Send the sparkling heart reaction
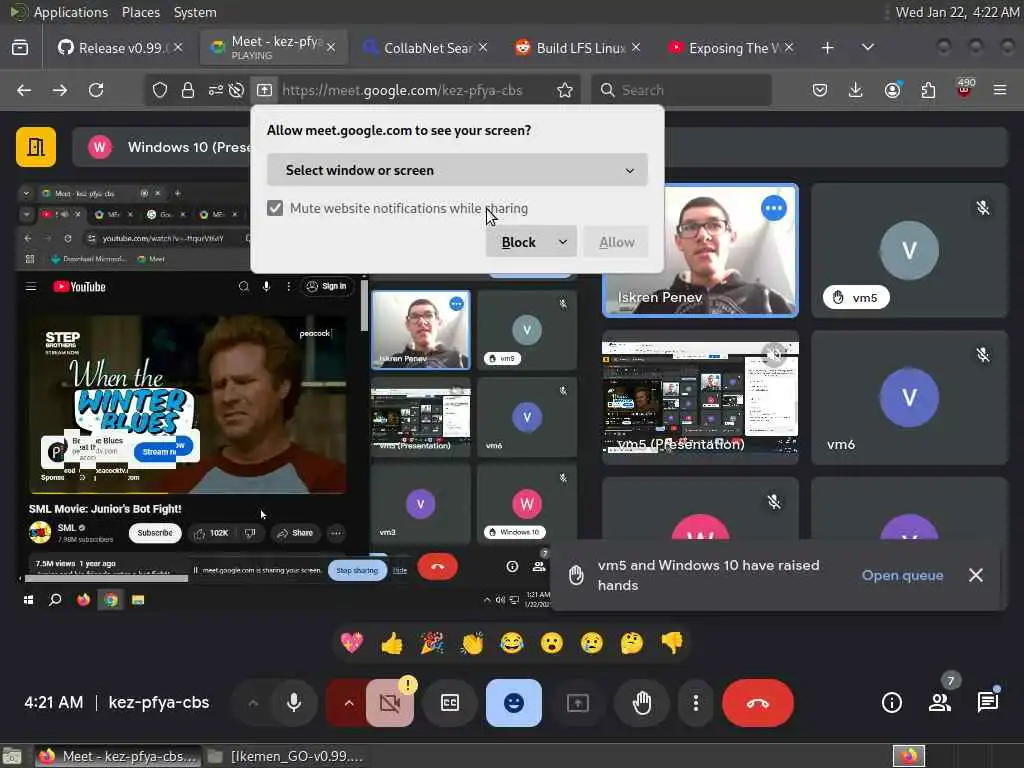The image size is (1024, 768). (352, 643)
